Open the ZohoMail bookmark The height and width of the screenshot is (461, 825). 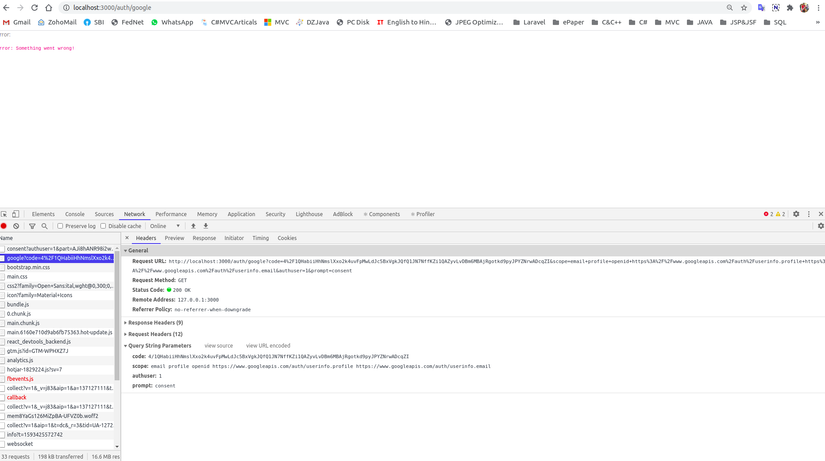[57, 22]
